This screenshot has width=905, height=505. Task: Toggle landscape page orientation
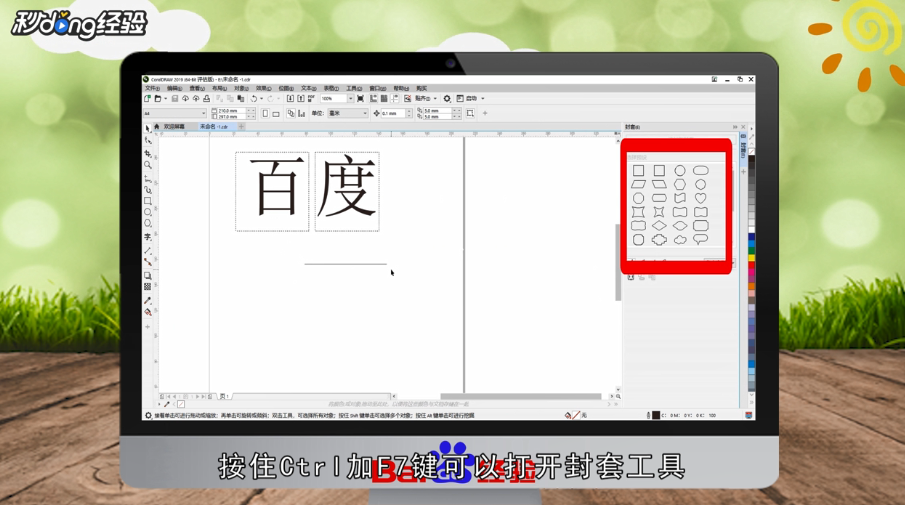[276, 114]
